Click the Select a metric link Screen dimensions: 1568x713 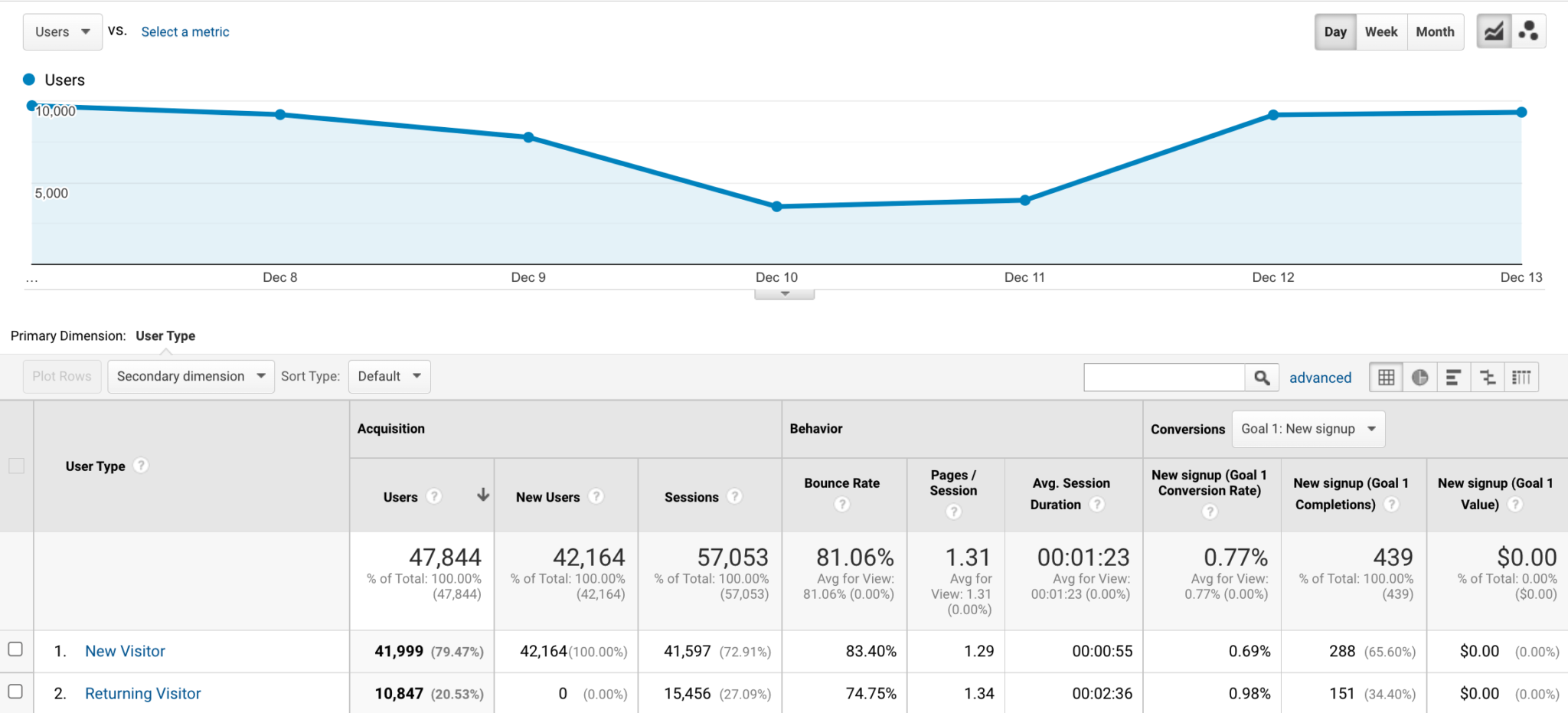click(185, 31)
